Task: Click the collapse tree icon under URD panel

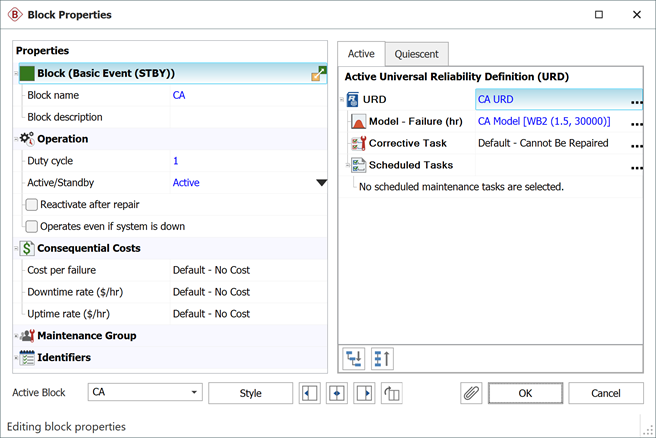Action: pyautogui.click(x=381, y=357)
